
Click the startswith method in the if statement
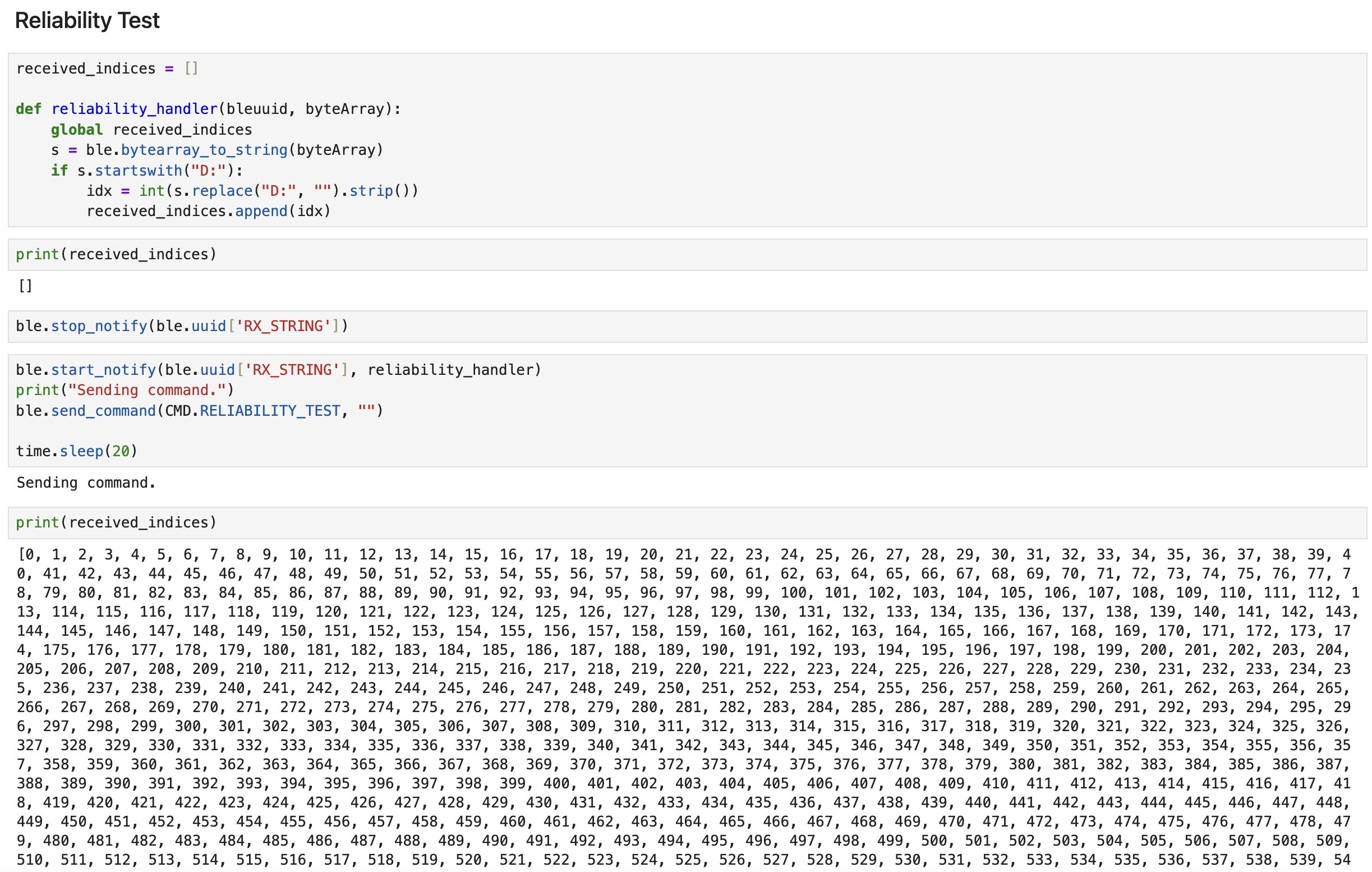point(138,170)
